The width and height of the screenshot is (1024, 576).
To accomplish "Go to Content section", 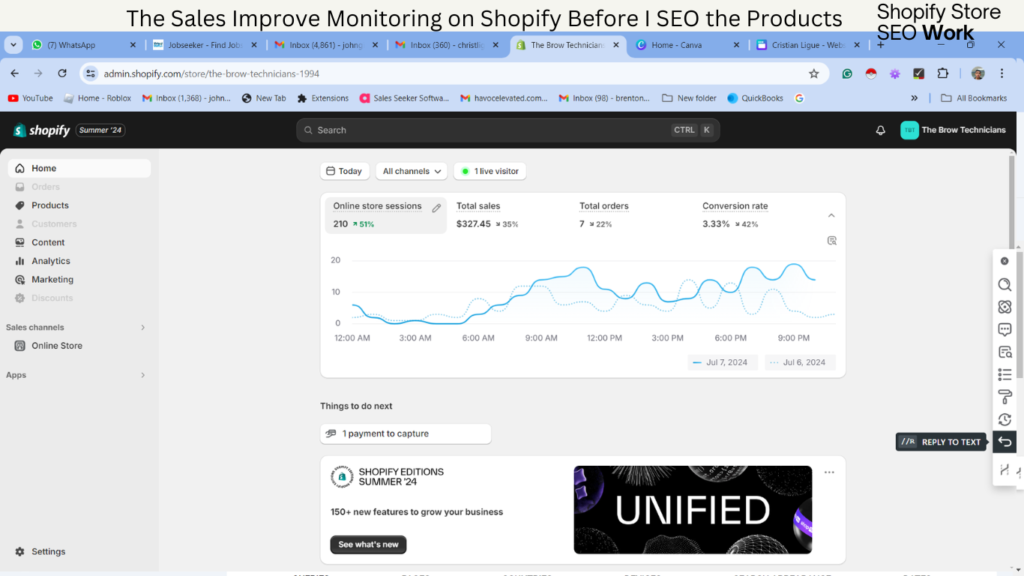I will coord(48,242).
